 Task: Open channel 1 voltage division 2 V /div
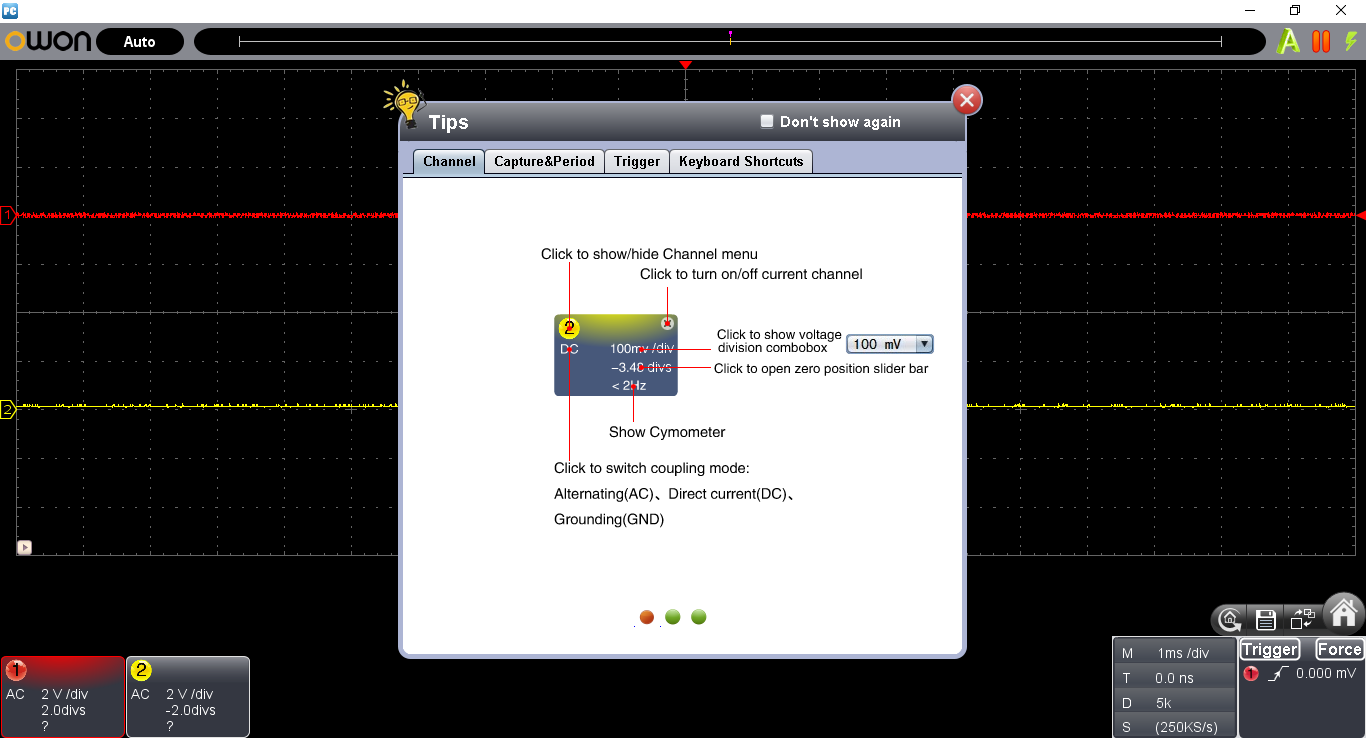click(x=64, y=694)
